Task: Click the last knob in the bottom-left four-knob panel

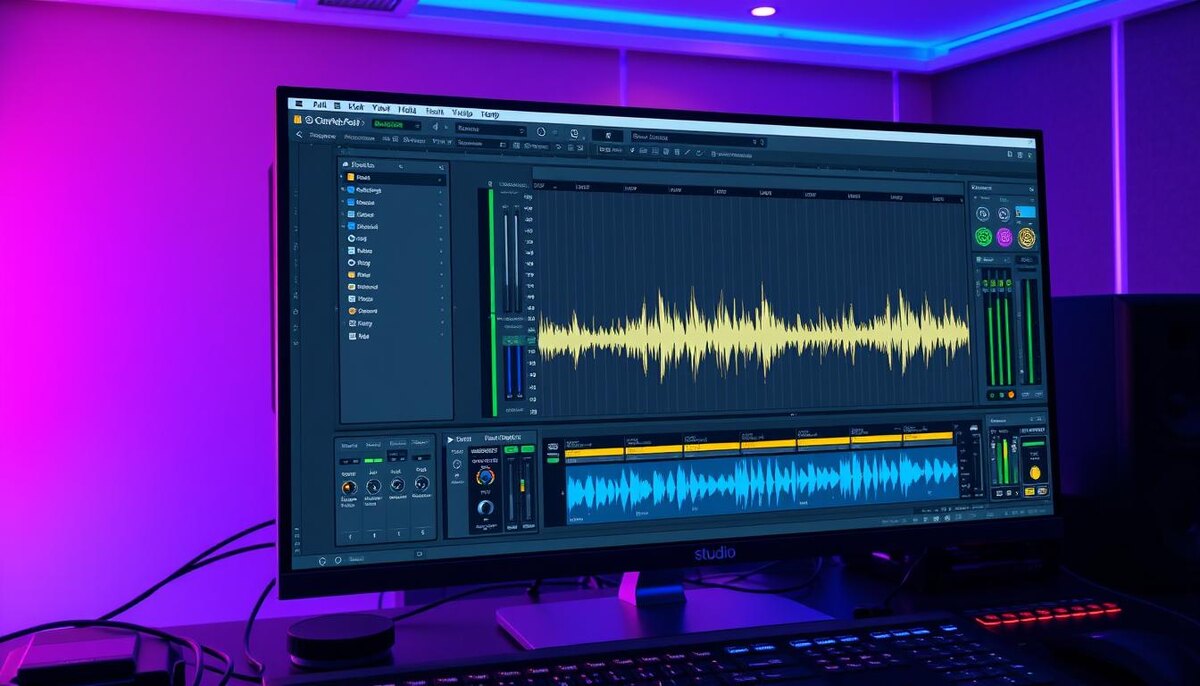Action: (x=423, y=485)
